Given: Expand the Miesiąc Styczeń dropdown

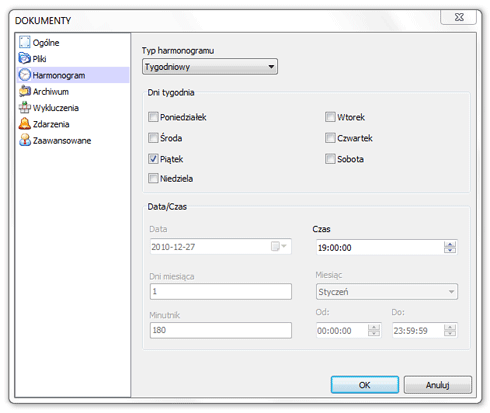Looking at the screenshot, I should pos(387,292).
